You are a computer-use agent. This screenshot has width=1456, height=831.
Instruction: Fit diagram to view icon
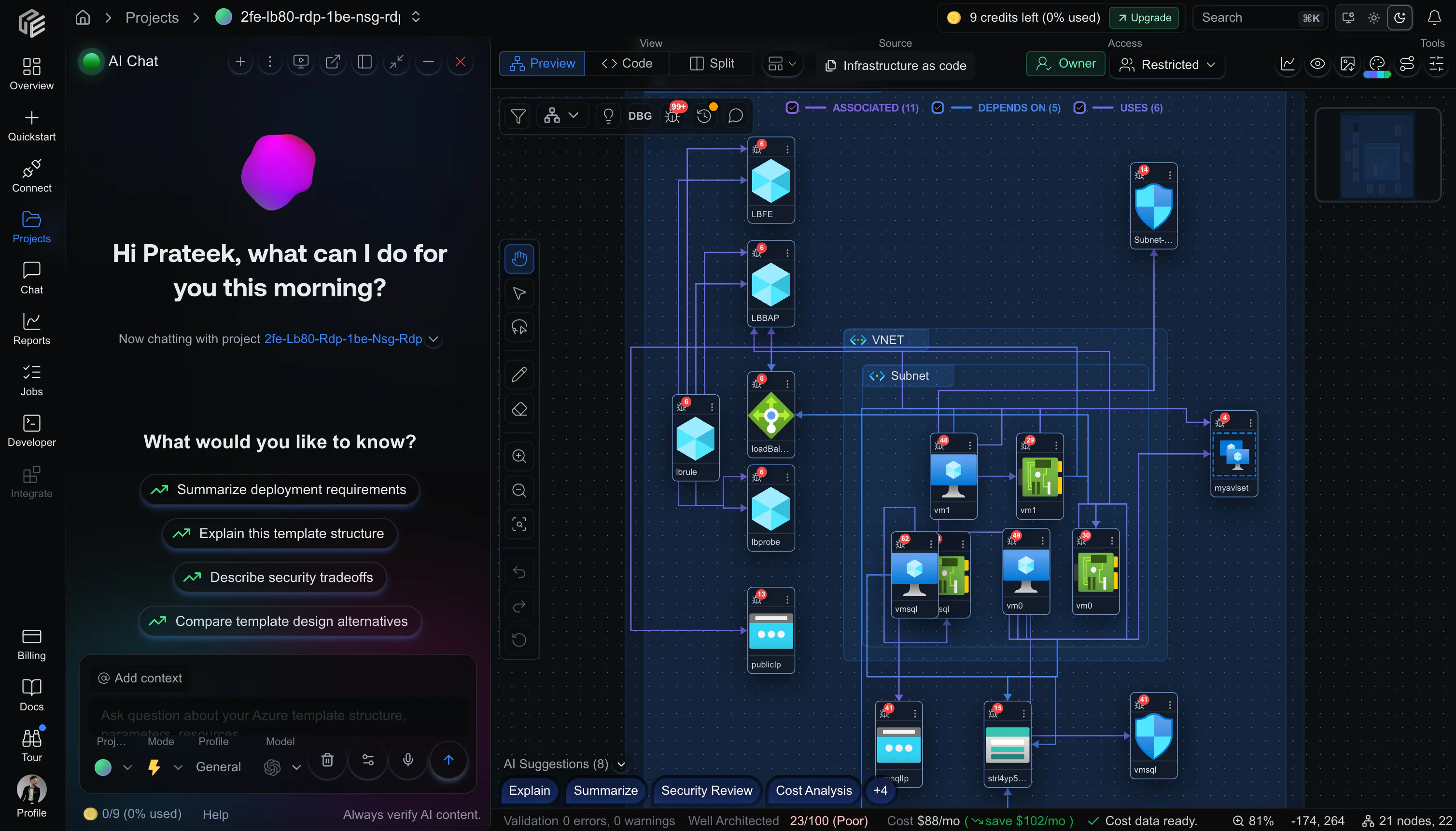tap(519, 525)
